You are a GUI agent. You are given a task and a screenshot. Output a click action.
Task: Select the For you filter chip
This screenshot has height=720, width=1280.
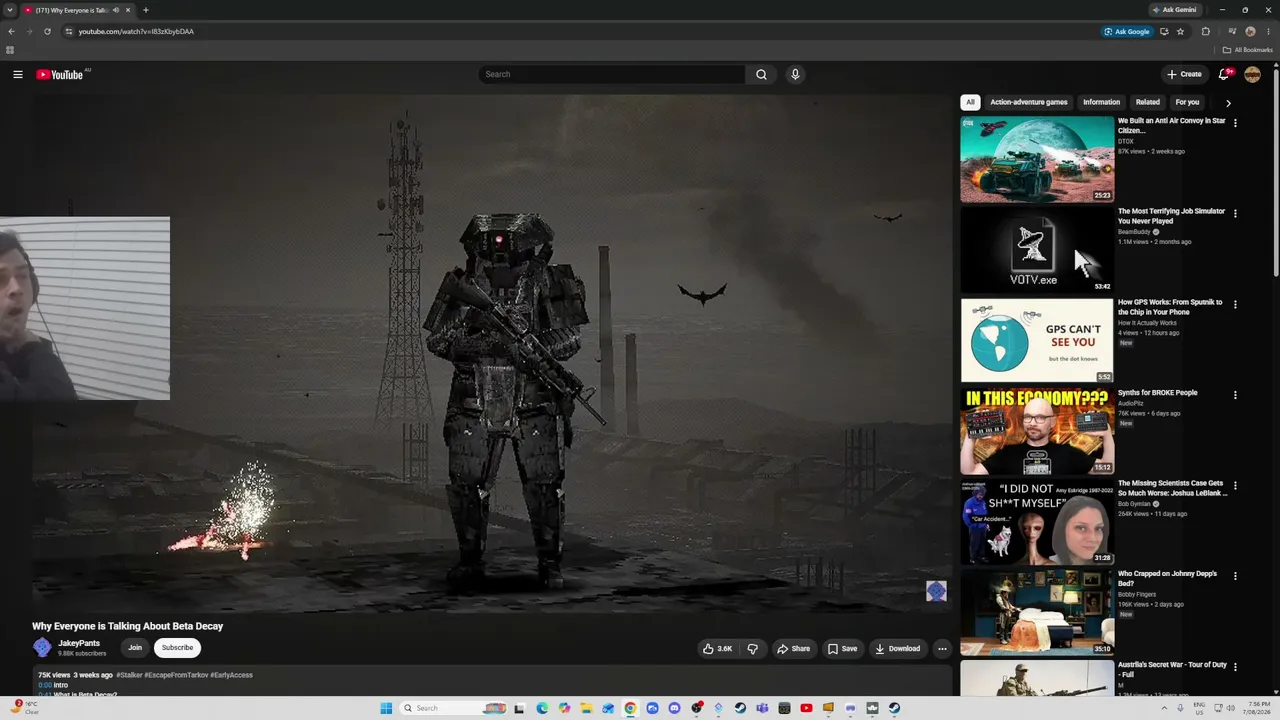(1187, 102)
